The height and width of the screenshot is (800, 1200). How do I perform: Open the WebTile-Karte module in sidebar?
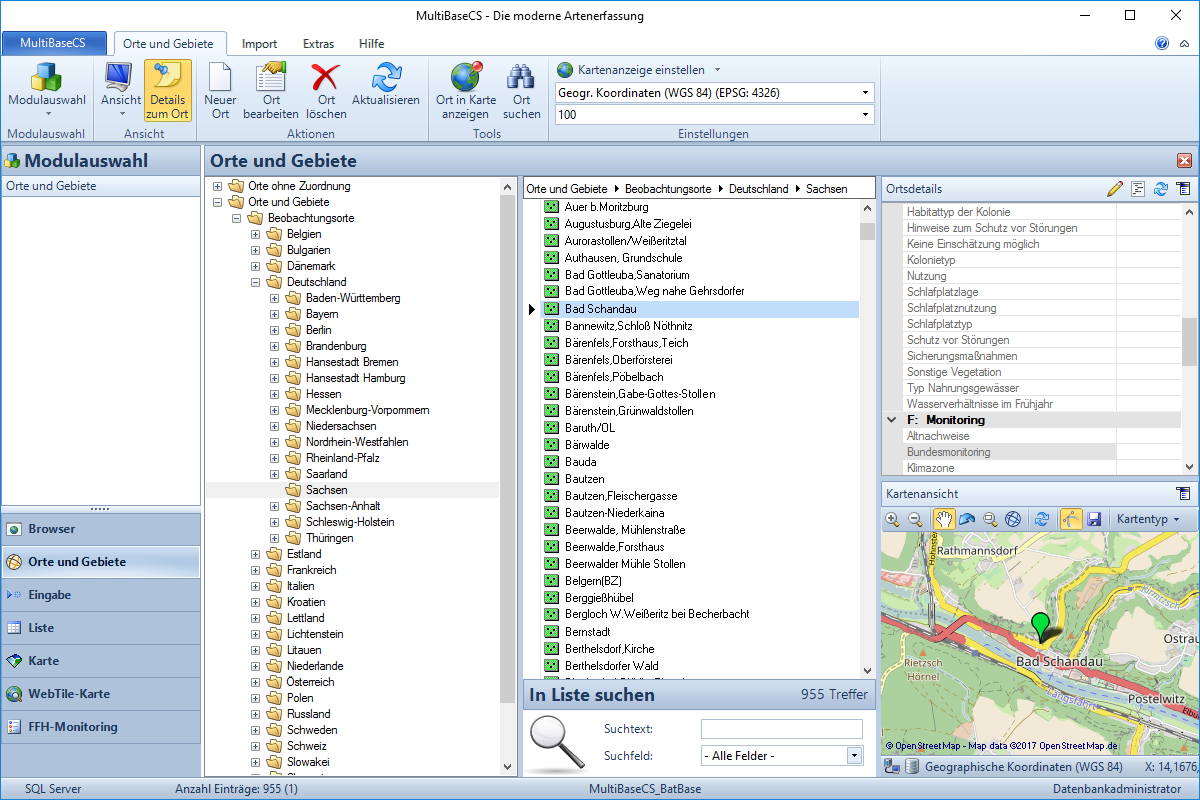pos(100,694)
